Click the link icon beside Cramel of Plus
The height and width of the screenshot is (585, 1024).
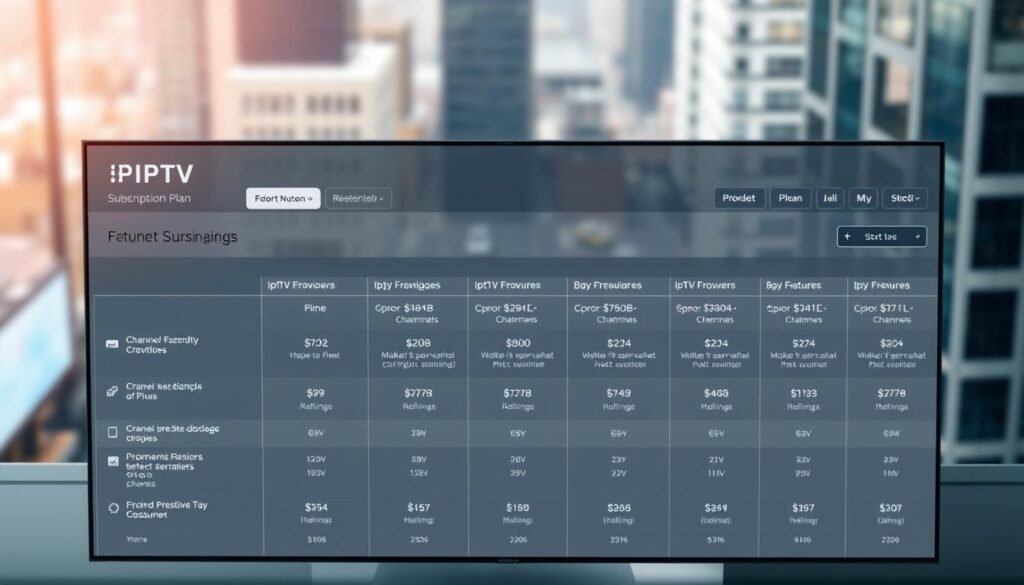click(x=112, y=389)
